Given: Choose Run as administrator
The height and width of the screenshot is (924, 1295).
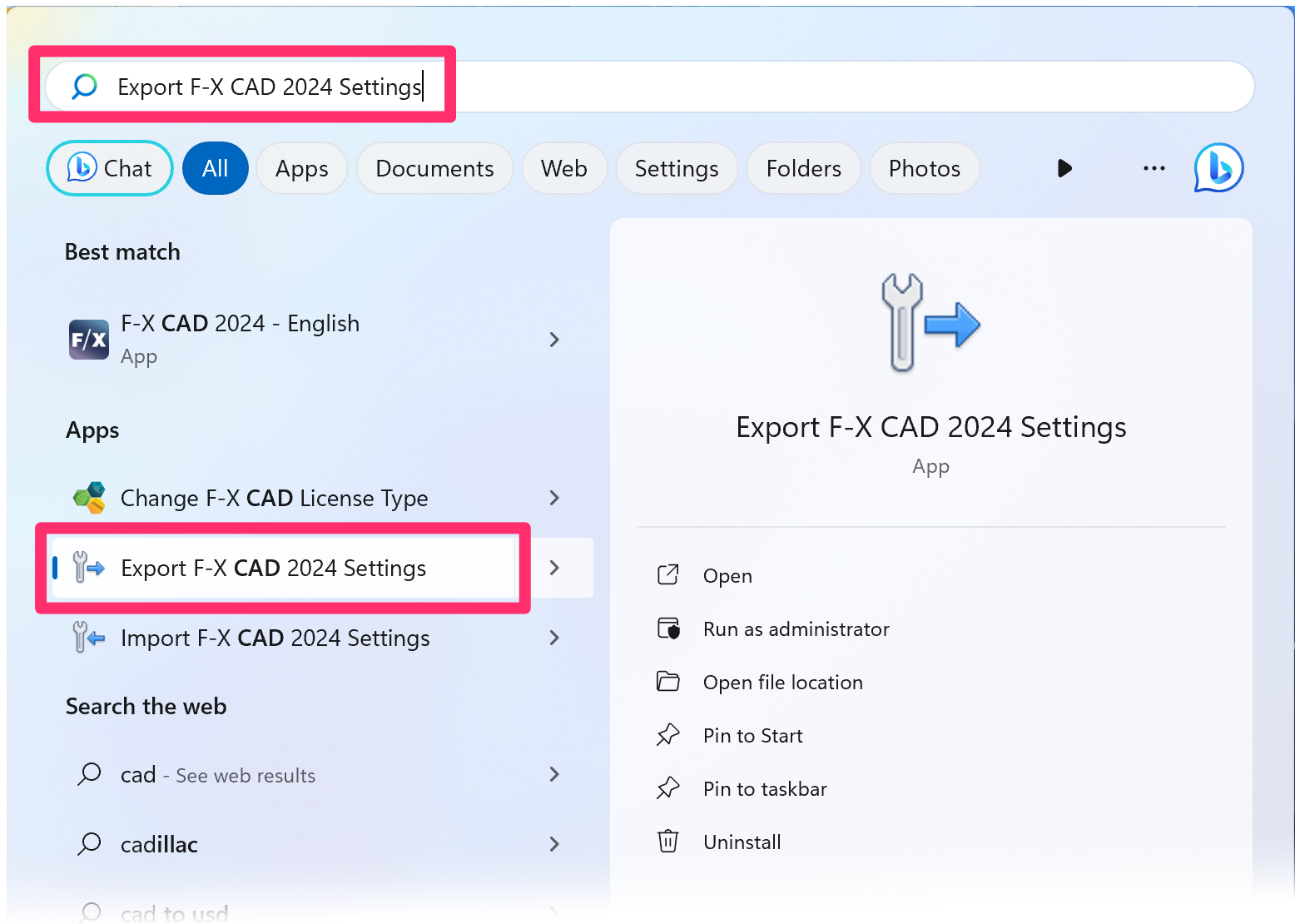Looking at the screenshot, I should (x=796, y=628).
